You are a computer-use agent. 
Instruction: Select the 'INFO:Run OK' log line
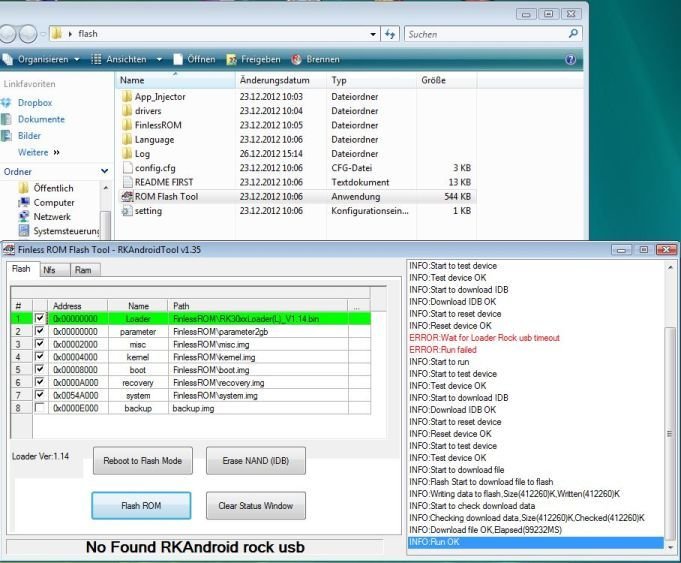[536, 542]
